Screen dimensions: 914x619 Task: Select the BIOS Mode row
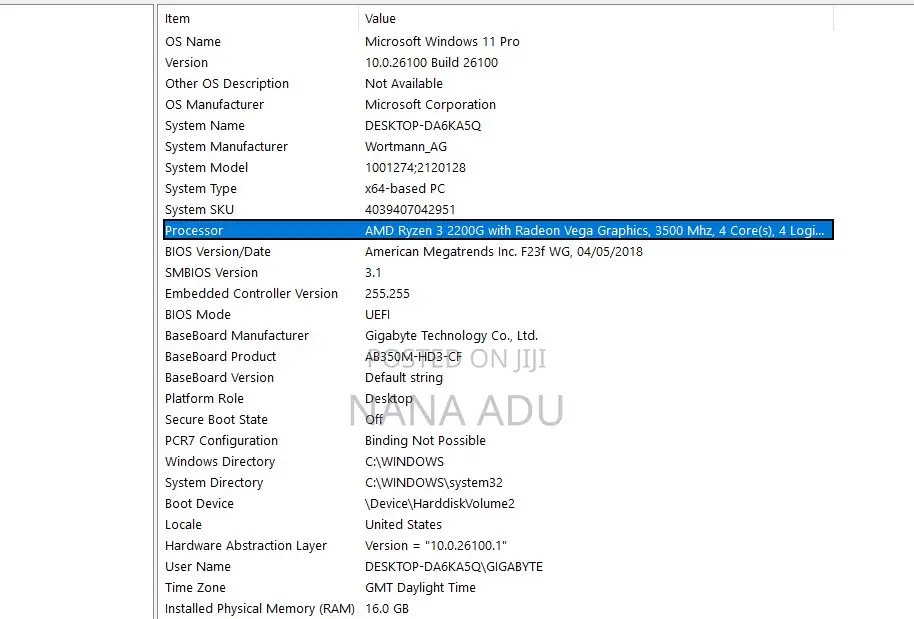coord(498,315)
